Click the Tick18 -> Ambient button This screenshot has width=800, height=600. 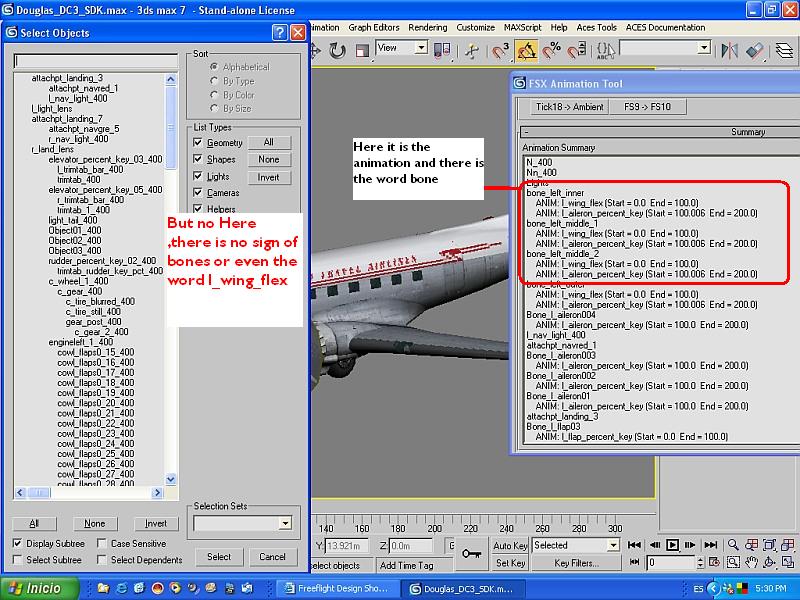tap(569, 106)
